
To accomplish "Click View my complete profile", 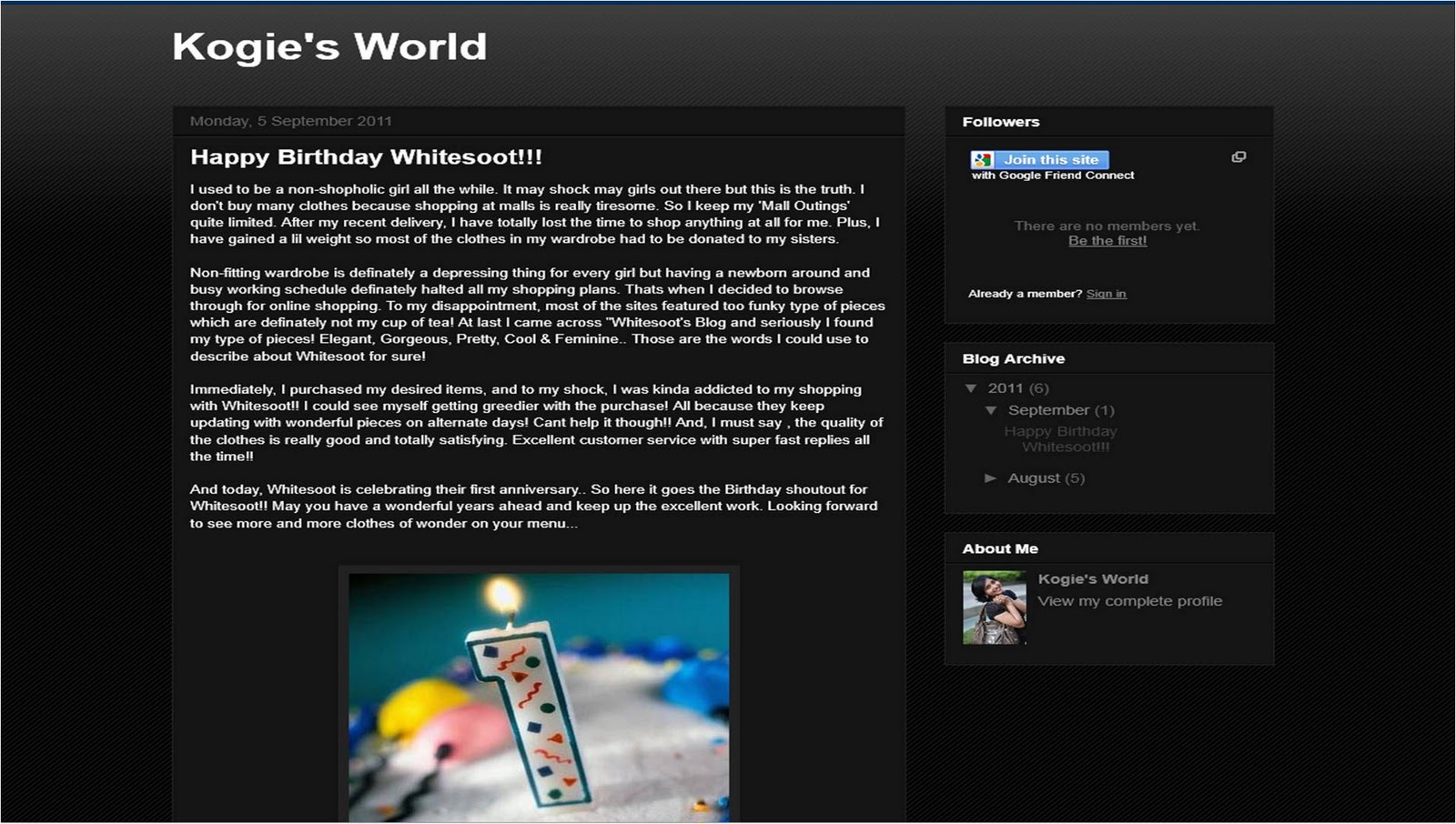I will click(x=1130, y=601).
